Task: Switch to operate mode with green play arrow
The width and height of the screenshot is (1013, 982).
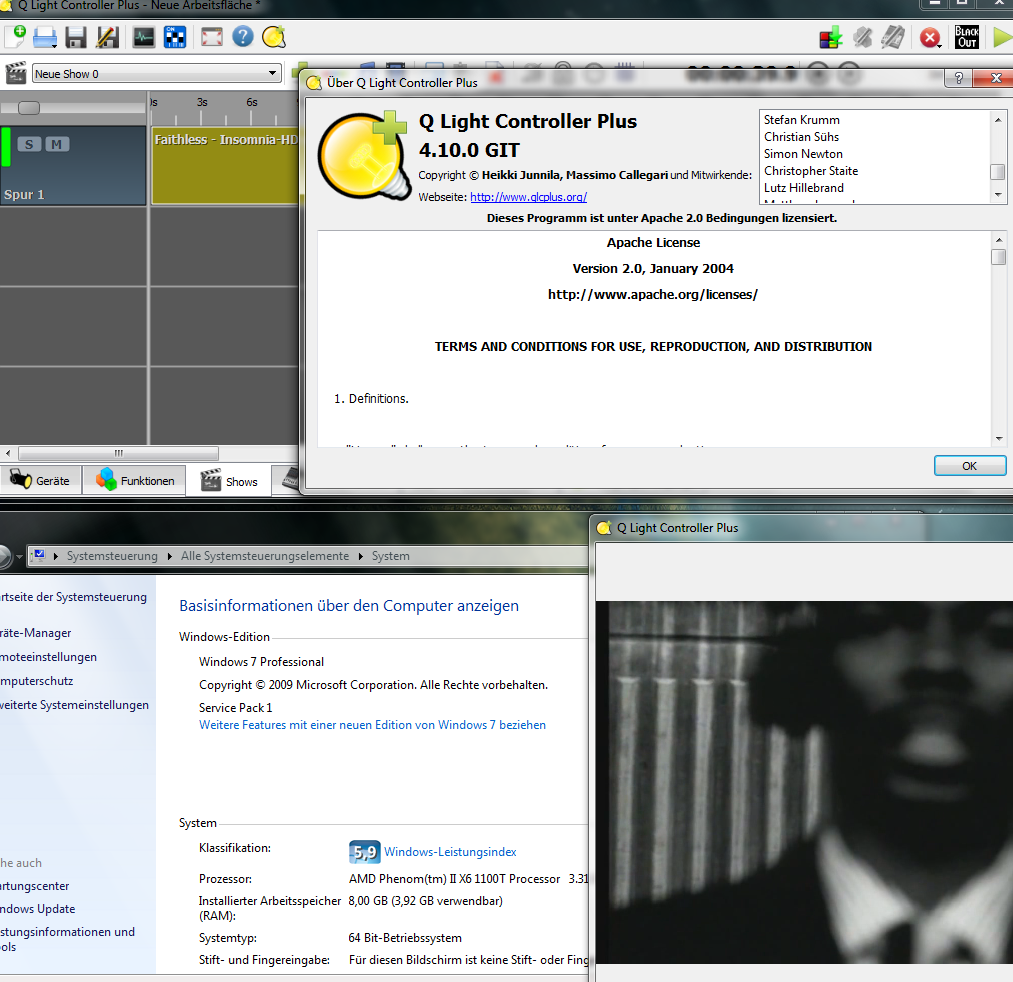Action: tap(1003, 37)
